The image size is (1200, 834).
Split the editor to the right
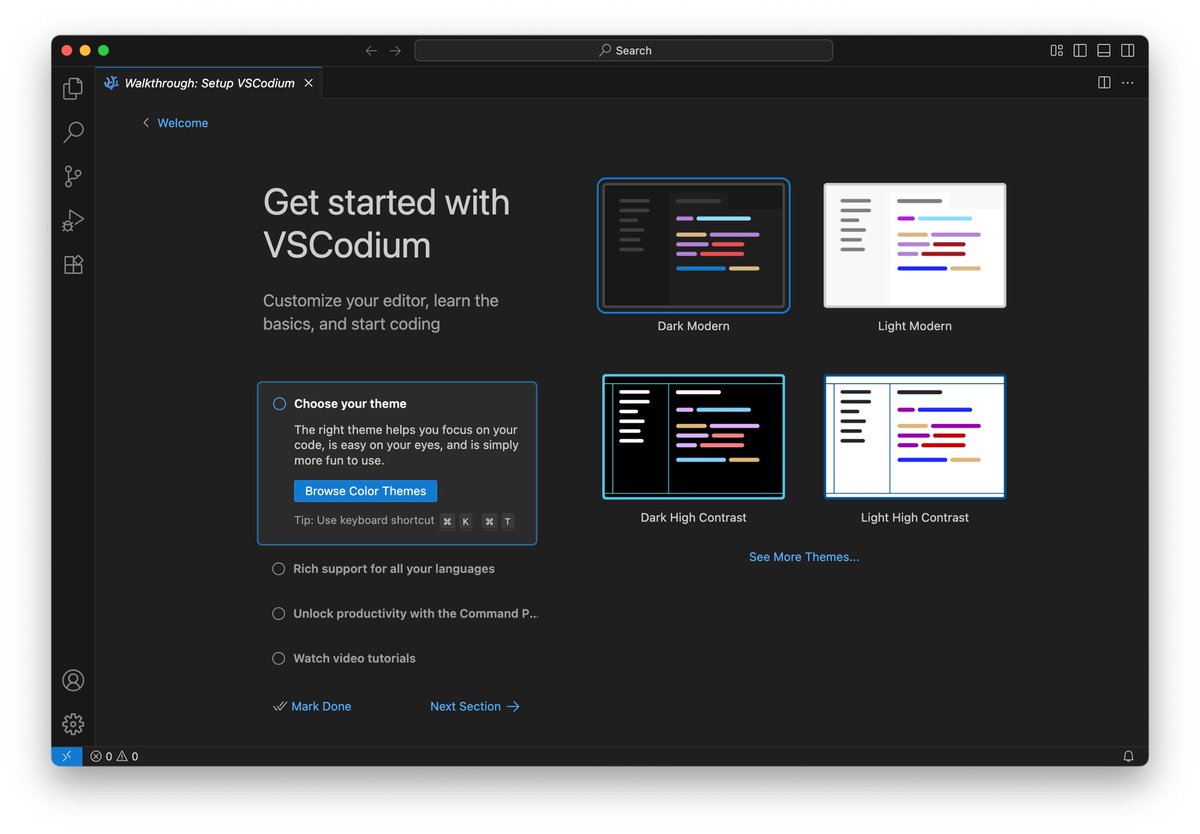(1104, 83)
